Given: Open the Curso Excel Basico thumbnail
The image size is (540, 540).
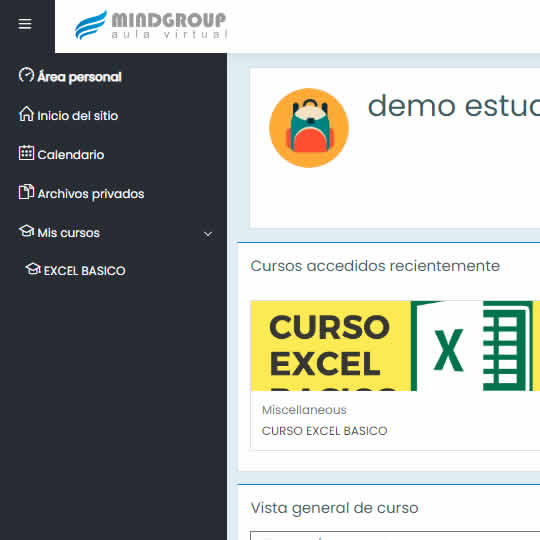Looking at the screenshot, I should pyautogui.click(x=395, y=346).
